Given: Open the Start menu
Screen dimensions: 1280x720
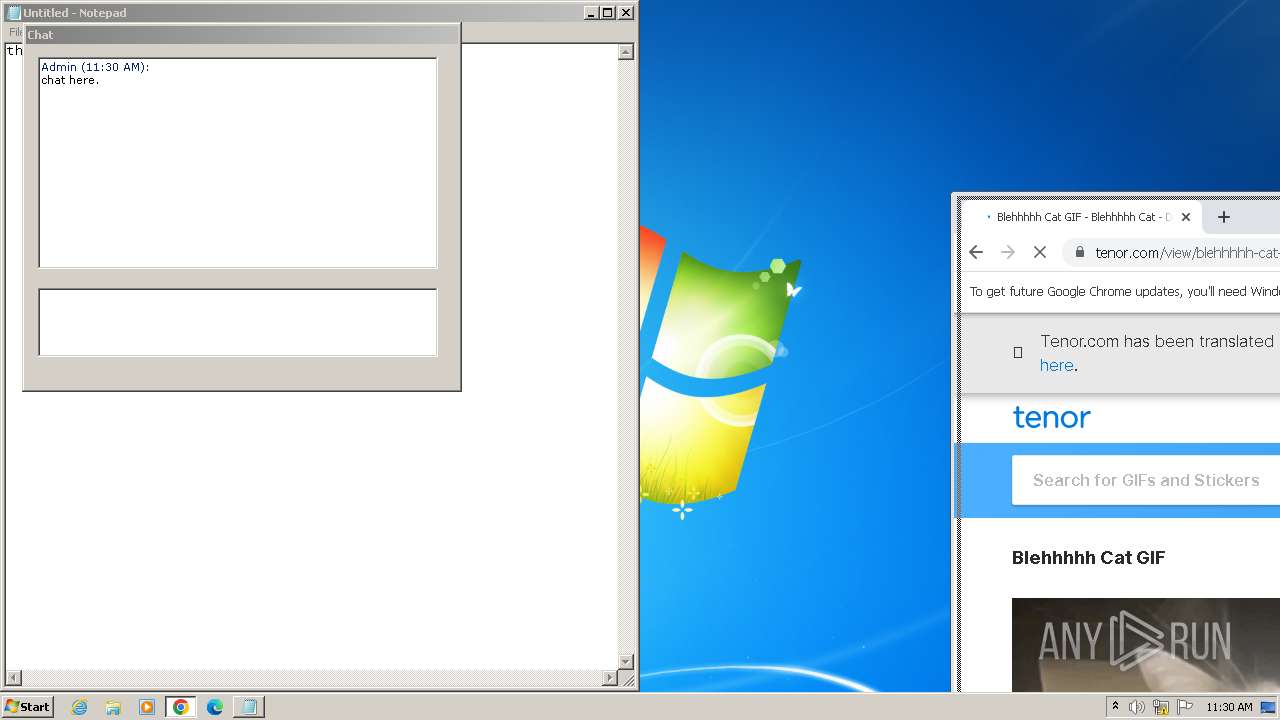Looking at the screenshot, I should click(x=27, y=706).
